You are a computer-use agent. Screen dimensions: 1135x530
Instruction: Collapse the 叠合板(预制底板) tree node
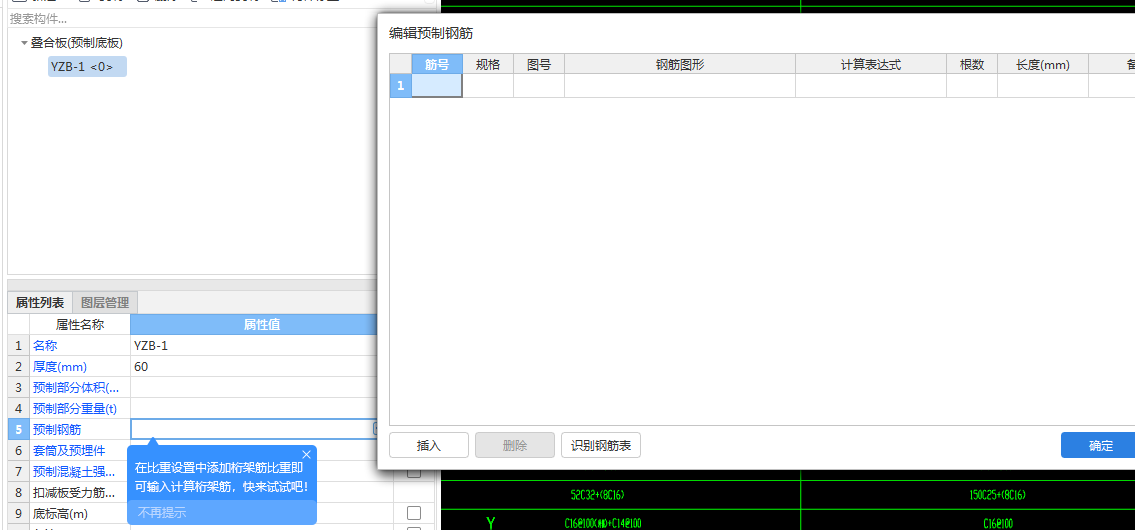point(24,43)
